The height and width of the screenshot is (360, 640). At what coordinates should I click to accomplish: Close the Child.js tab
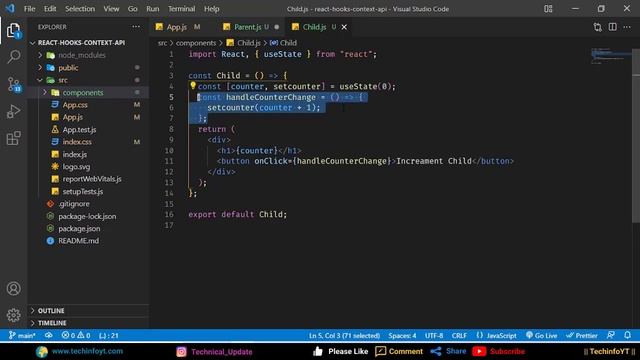tap(344, 27)
